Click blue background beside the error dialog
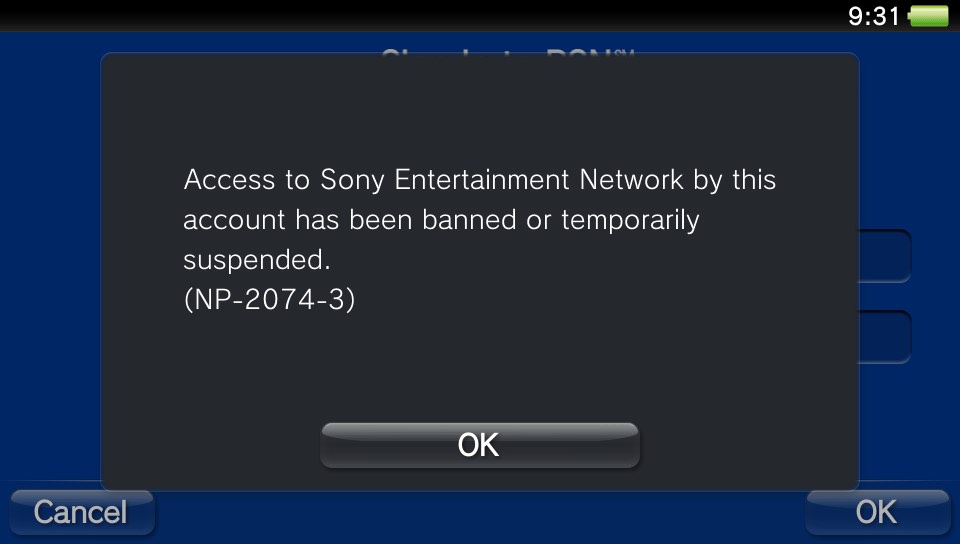This screenshot has height=544, width=960. (49, 263)
